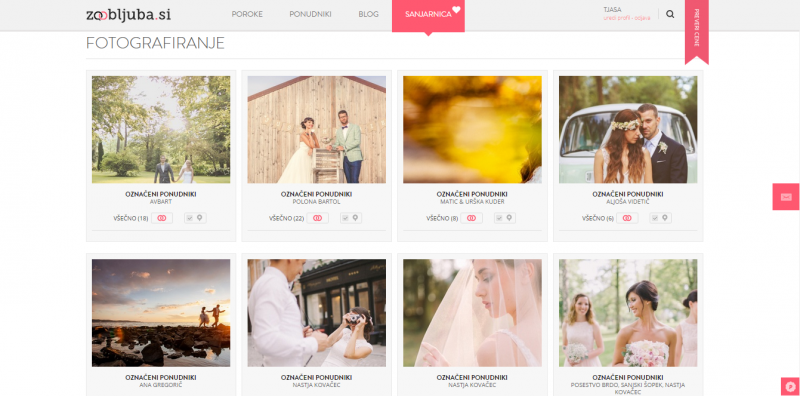The width and height of the screenshot is (800, 396).
Task: Click the envelope contact icon on right edge
Action: pyautogui.click(x=786, y=197)
